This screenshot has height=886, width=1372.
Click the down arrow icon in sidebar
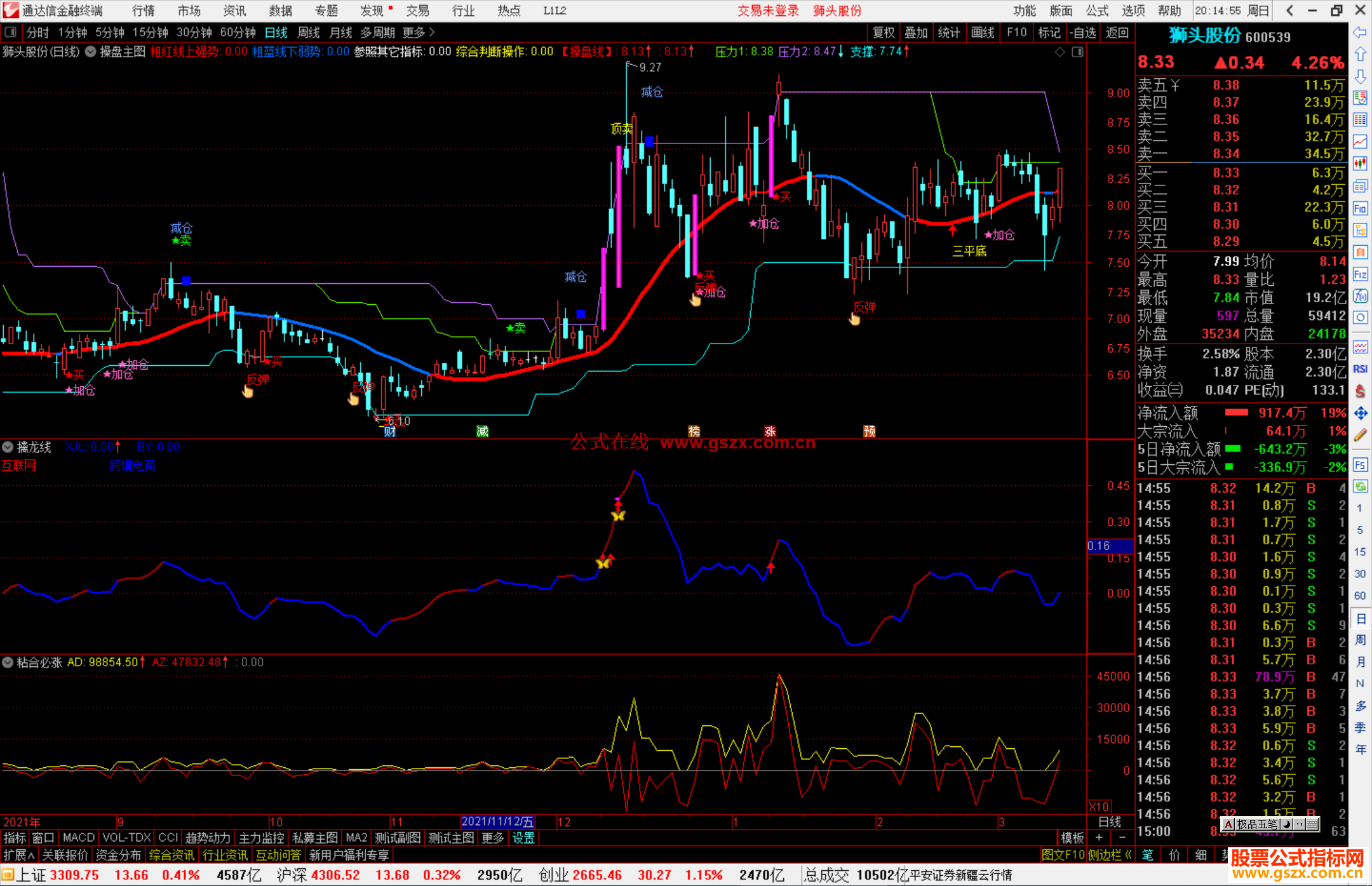point(1360,76)
